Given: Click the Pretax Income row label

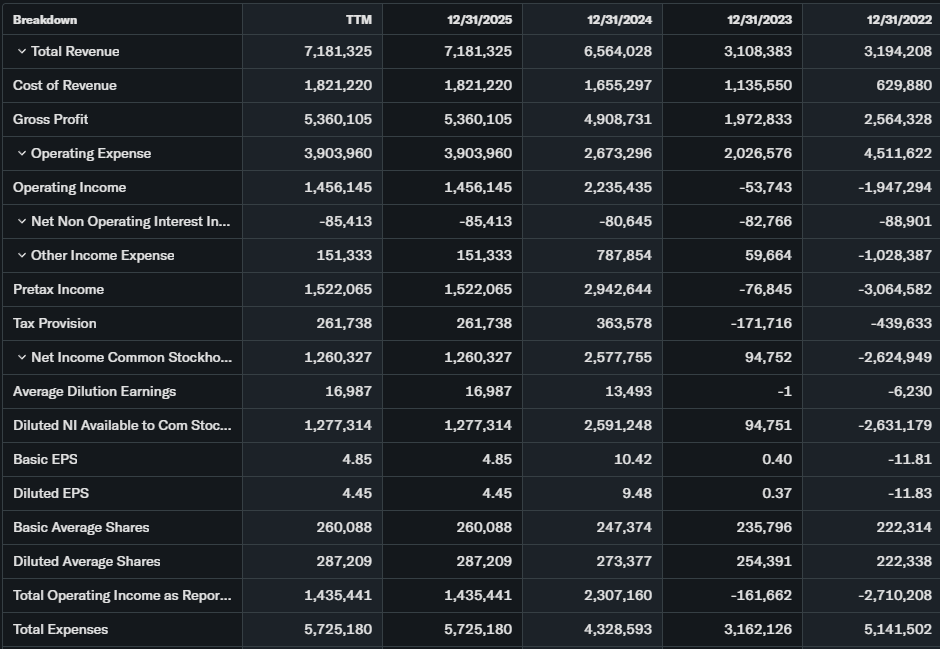Looking at the screenshot, I should (59, 290).
